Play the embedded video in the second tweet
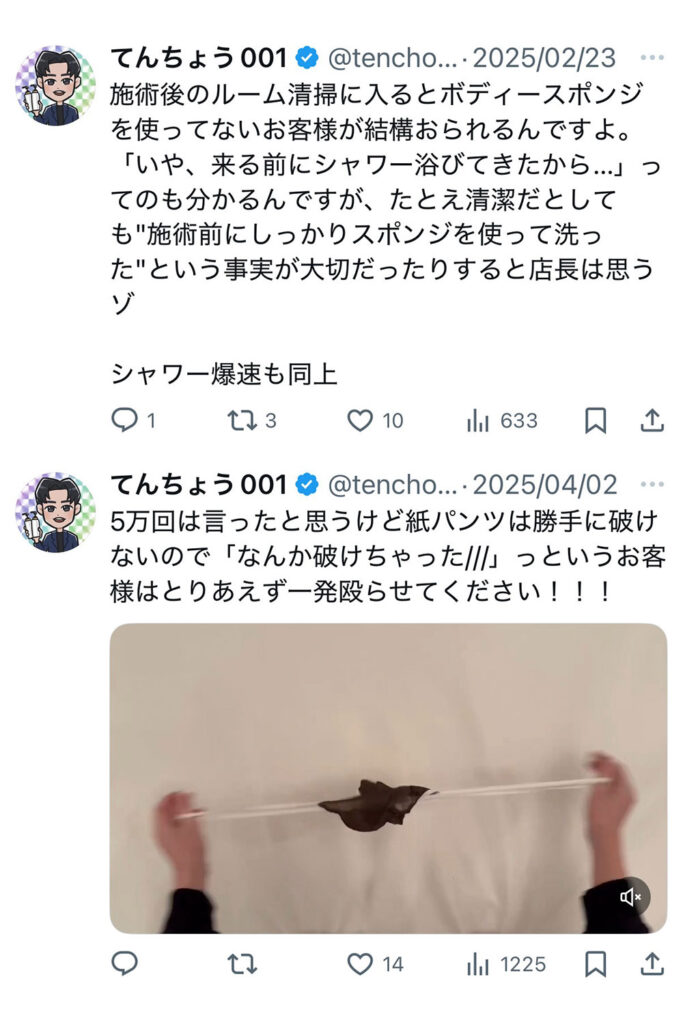Viewport: 683px width, 1024px height. point(389,778)
